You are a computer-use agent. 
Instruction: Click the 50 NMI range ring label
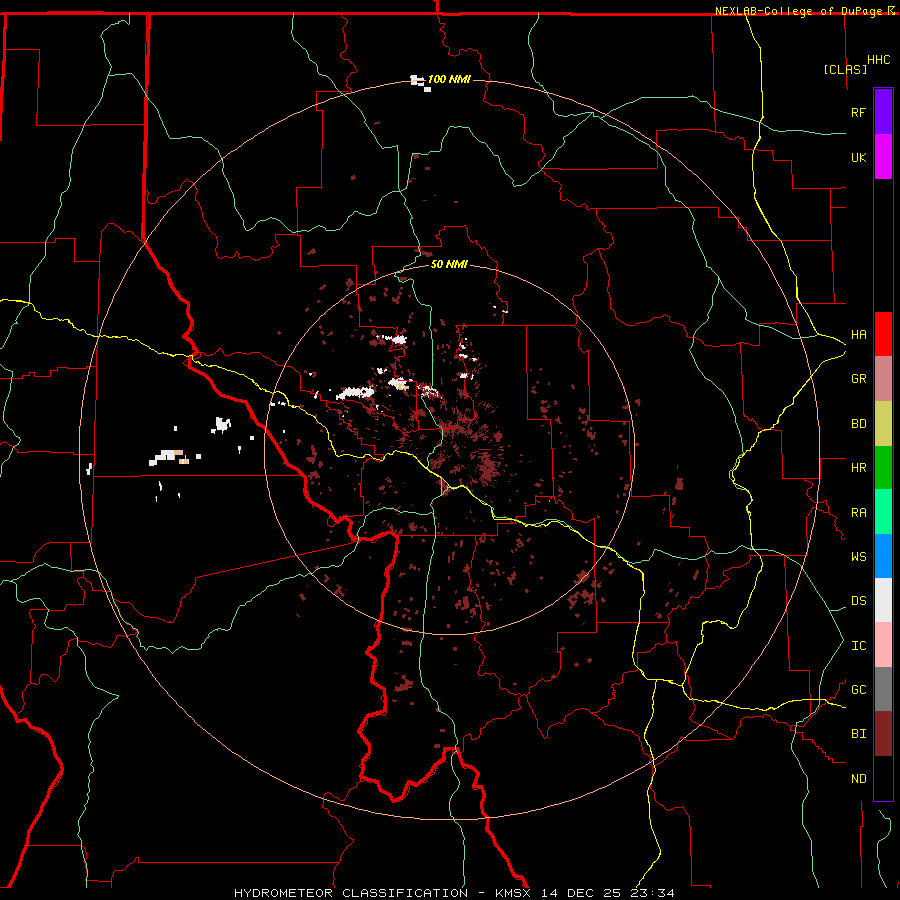[x=449, y=264]
